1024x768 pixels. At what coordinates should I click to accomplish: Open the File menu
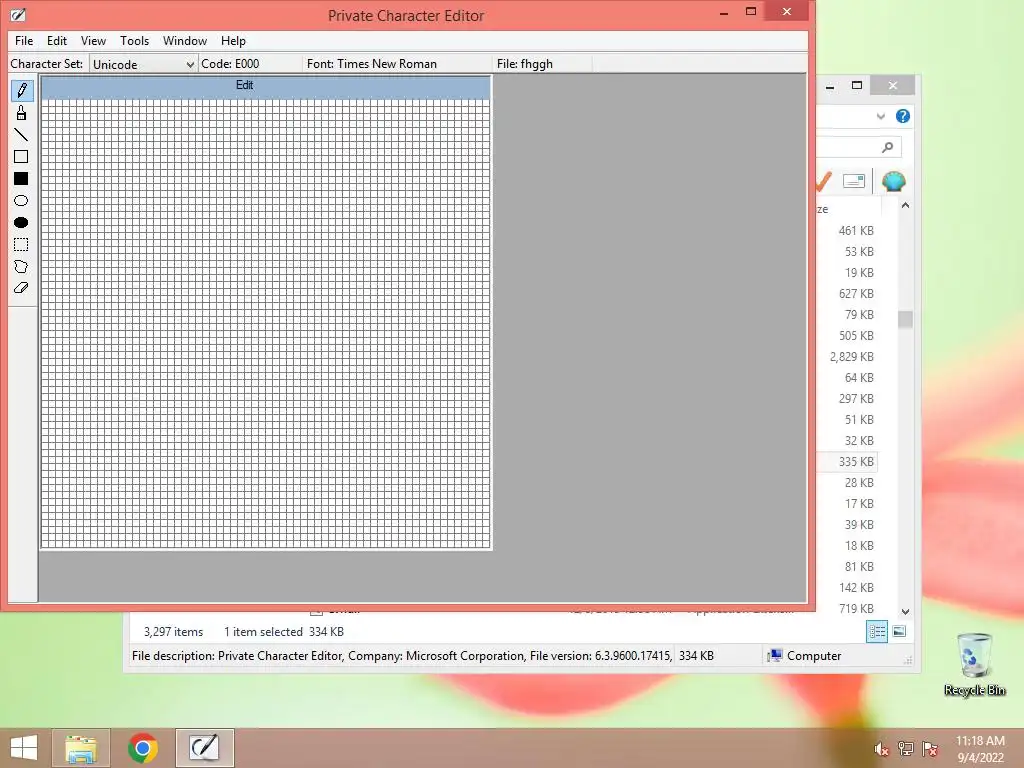click(x=24, y=40)
